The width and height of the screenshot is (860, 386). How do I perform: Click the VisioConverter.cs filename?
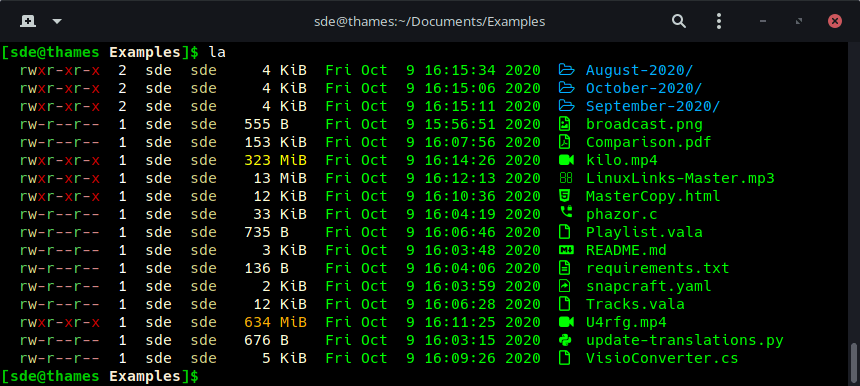662,359
